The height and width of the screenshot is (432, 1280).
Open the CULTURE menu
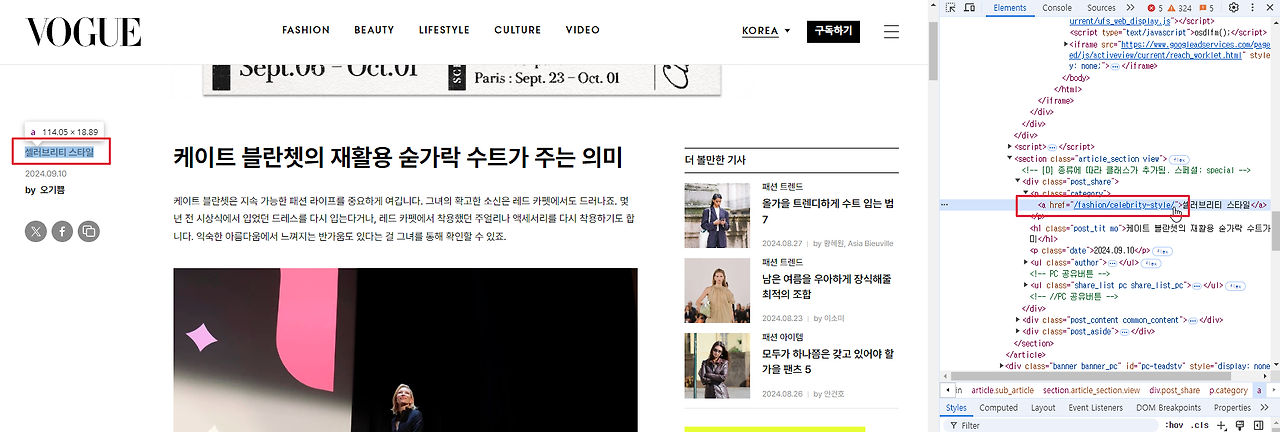point(518,30)
